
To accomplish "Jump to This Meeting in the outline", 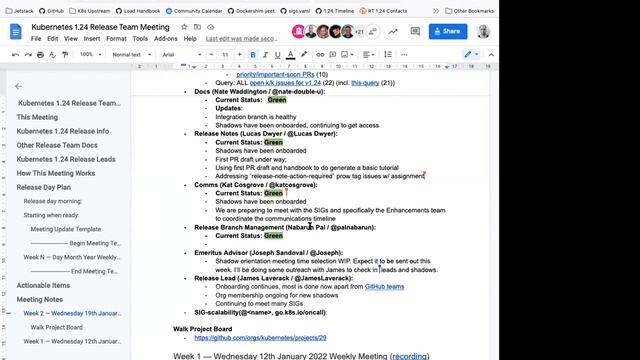I will coord(37,117).
